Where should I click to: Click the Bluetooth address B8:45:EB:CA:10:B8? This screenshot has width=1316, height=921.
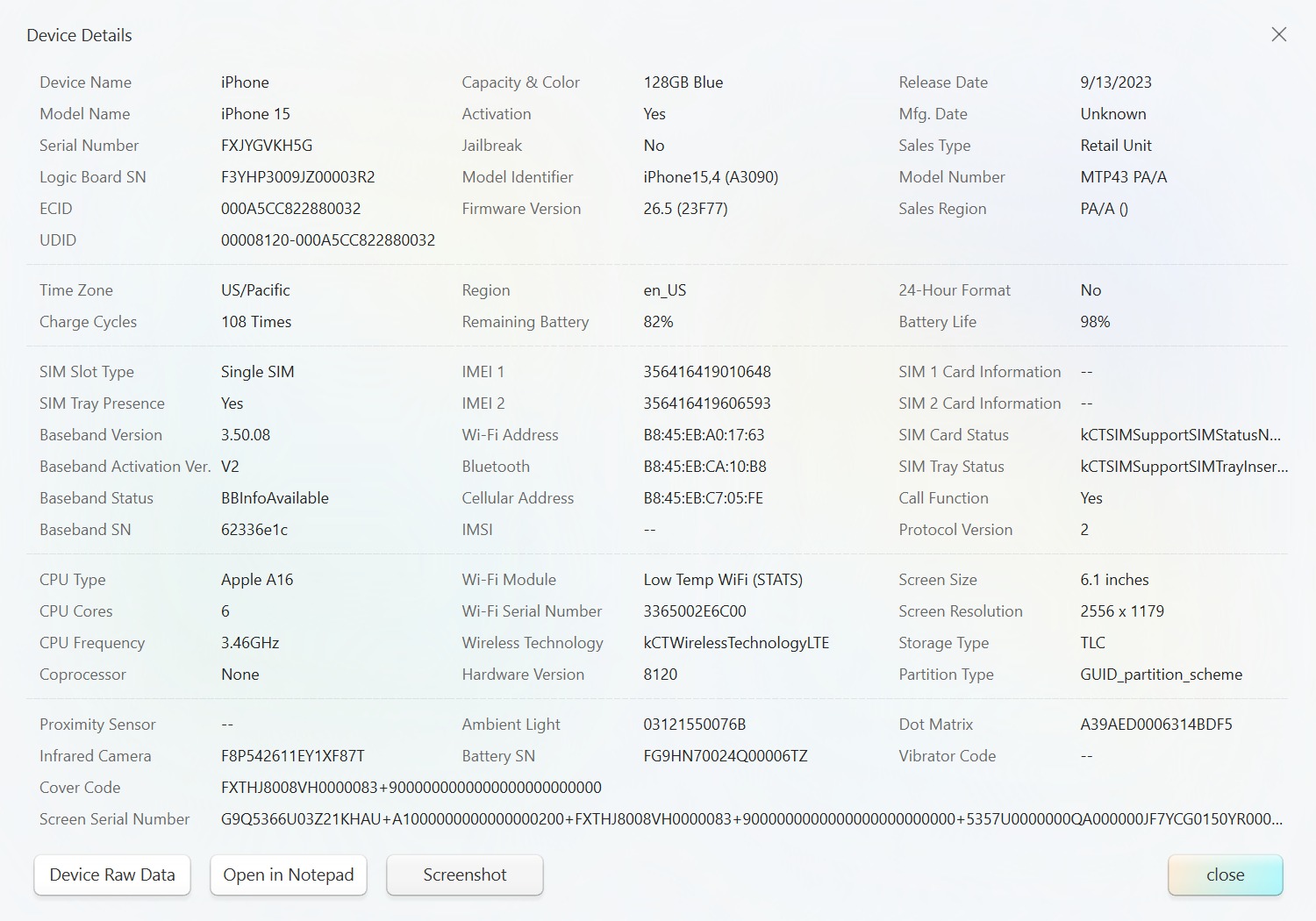click(x=704, y=467)
